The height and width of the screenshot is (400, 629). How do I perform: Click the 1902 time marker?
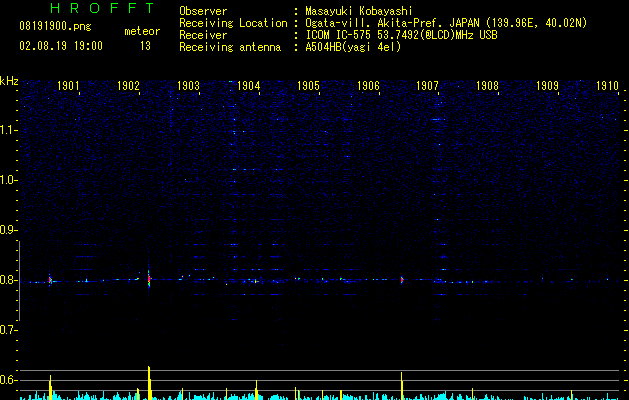click(x=128, y=85)
